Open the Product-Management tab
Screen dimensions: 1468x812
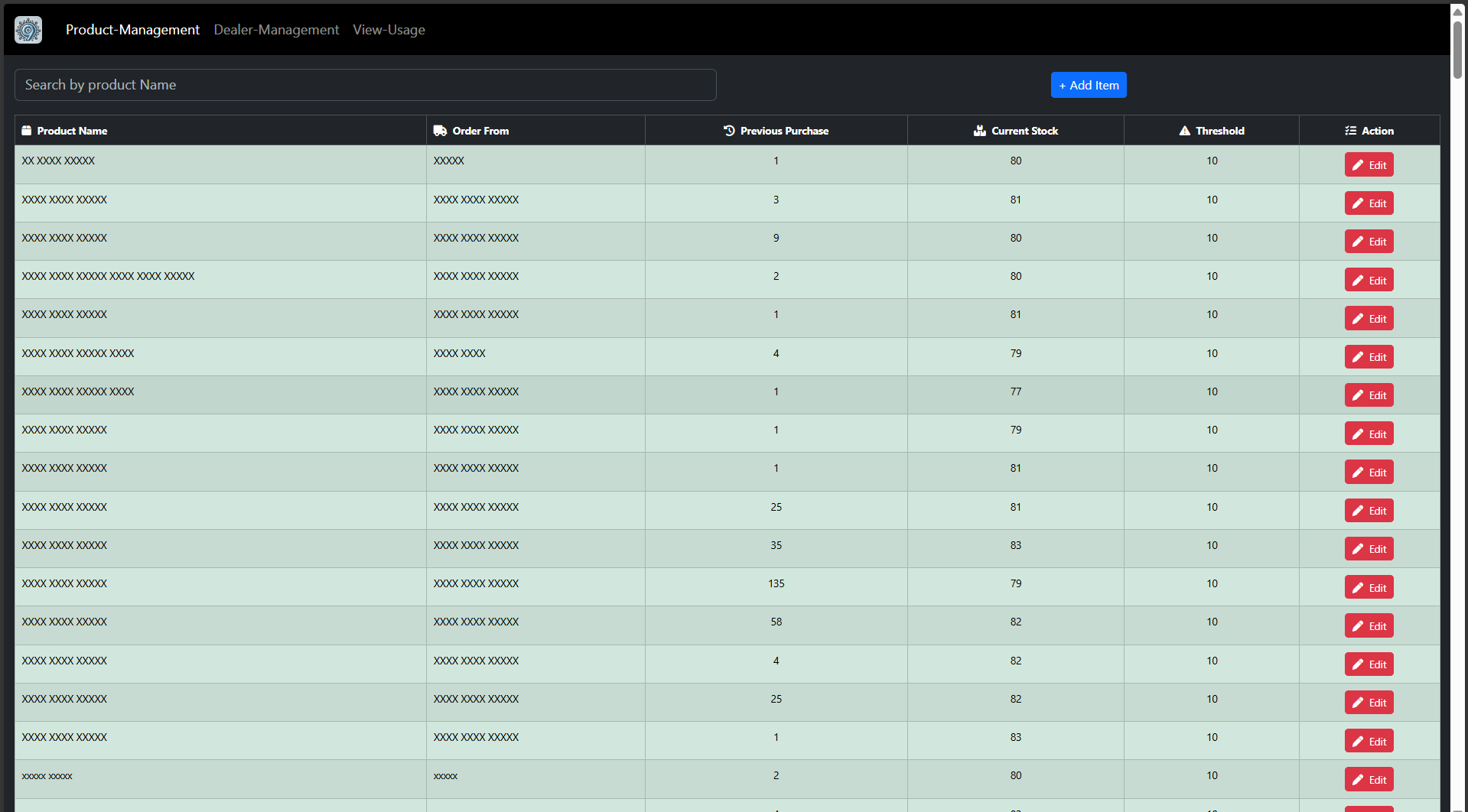[x=132, y=30]
